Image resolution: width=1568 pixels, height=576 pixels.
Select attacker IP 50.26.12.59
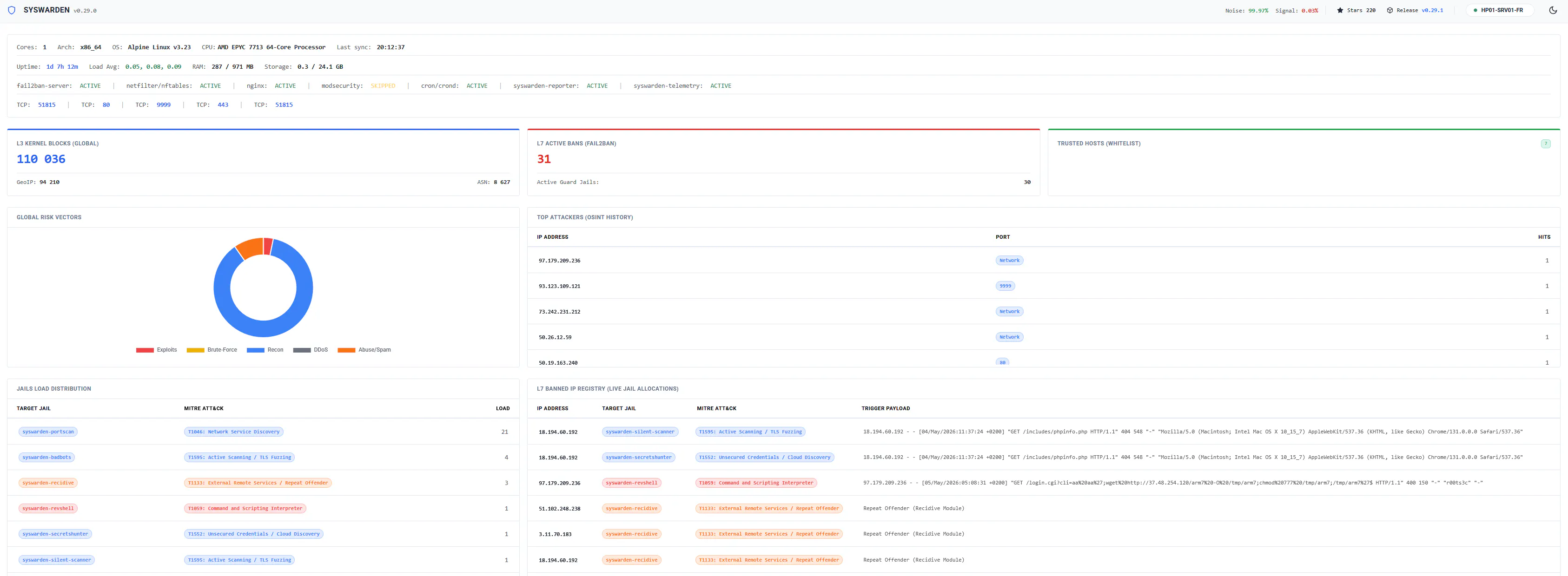click(555, 338)
